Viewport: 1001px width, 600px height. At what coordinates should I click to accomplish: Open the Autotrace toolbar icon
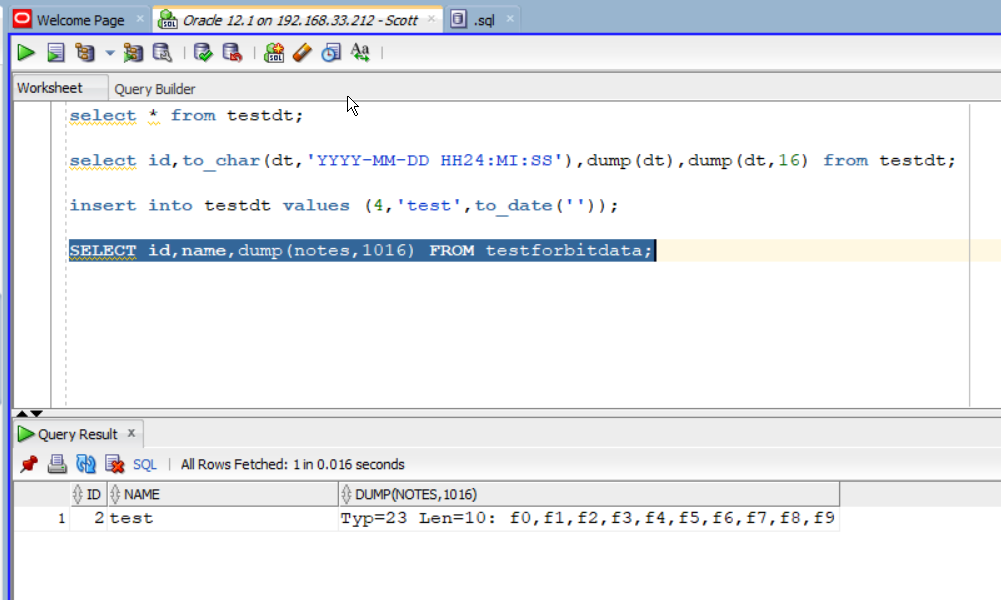(133, 53)
